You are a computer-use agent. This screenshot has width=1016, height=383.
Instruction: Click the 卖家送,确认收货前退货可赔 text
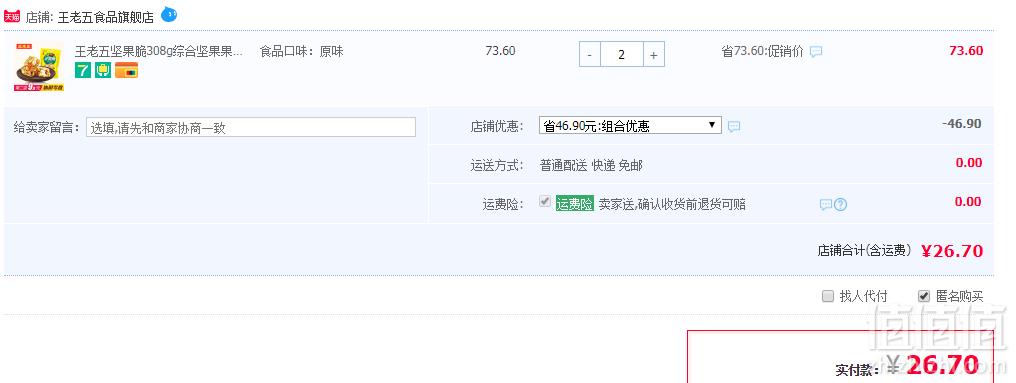click(672, 204)
